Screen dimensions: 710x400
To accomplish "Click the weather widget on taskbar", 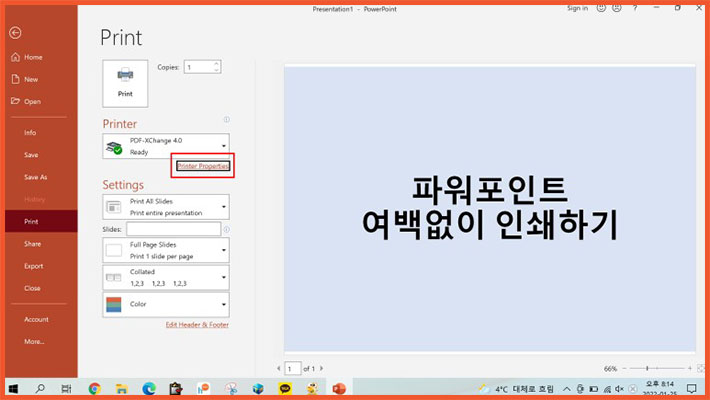I will [516, 389].
